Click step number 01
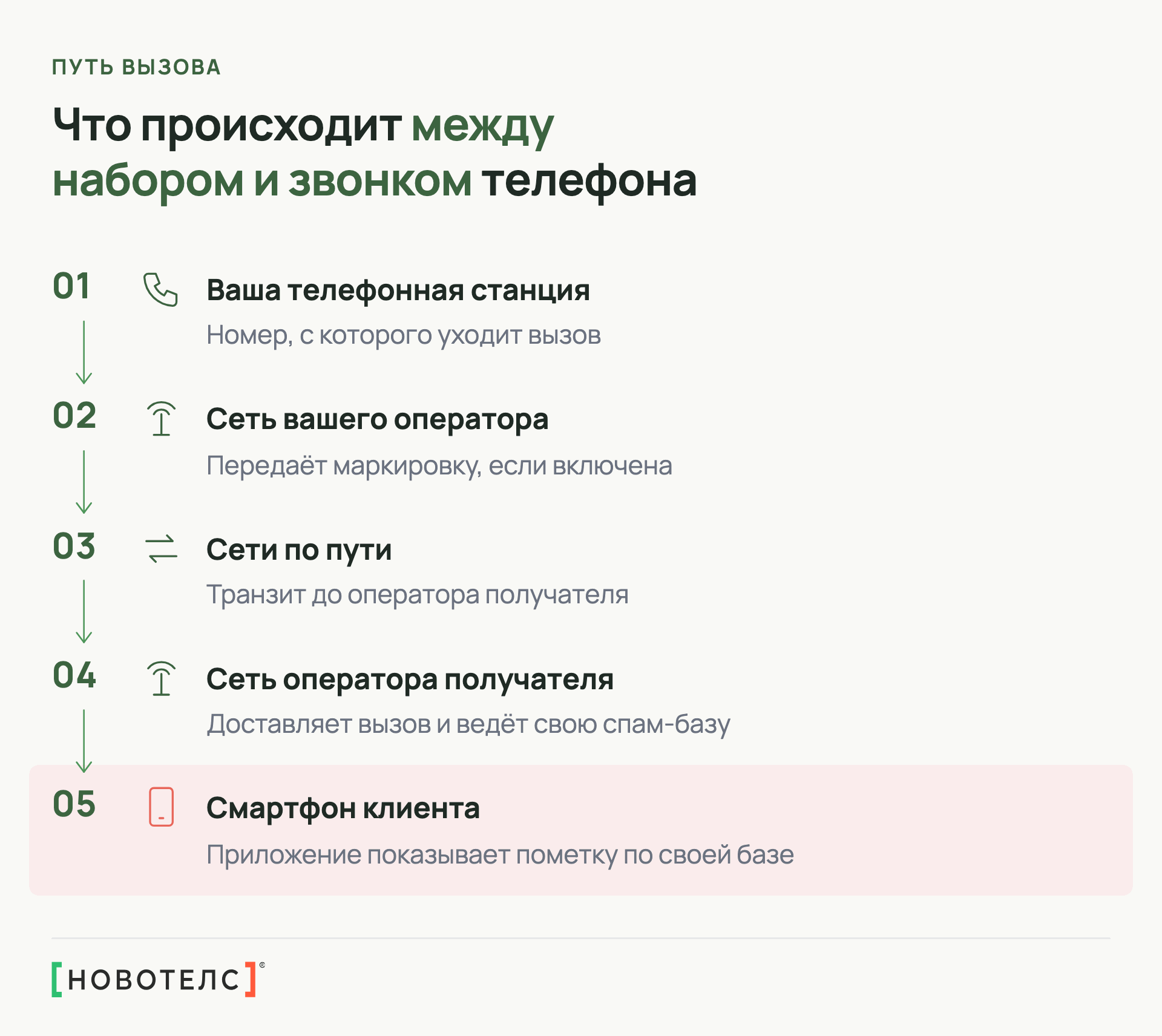Image resolution: width=1162 pixels, height=1036 pixels. 71,286
